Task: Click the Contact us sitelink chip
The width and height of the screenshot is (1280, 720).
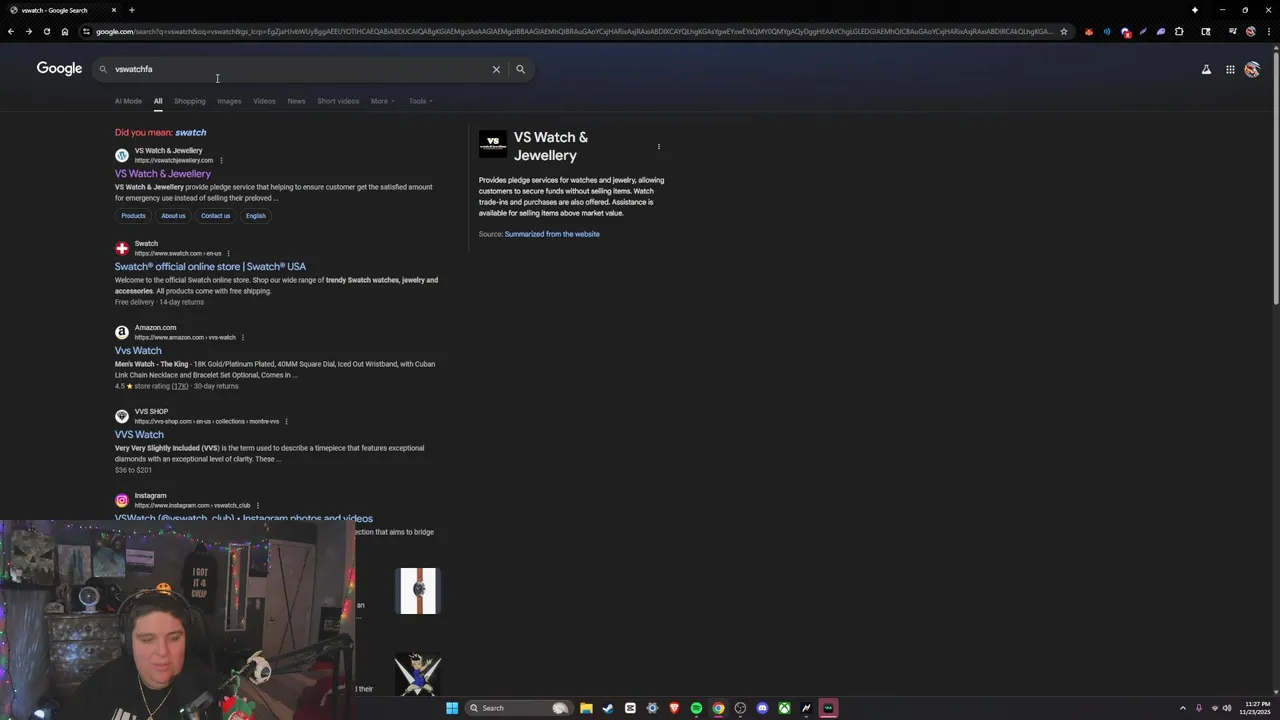Action: [x=215, y=216]
